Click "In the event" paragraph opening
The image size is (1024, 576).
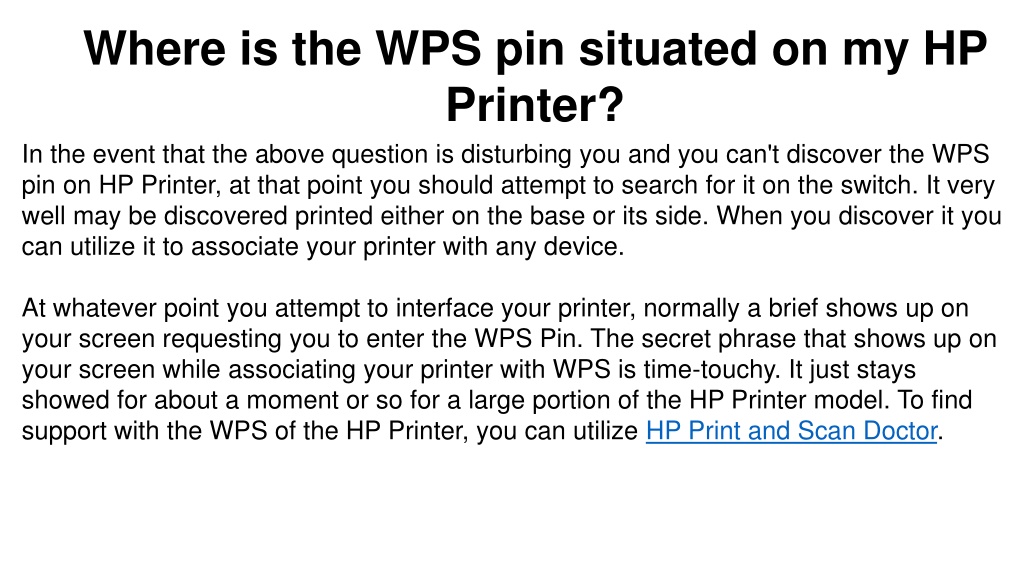(x=88, y=155)
